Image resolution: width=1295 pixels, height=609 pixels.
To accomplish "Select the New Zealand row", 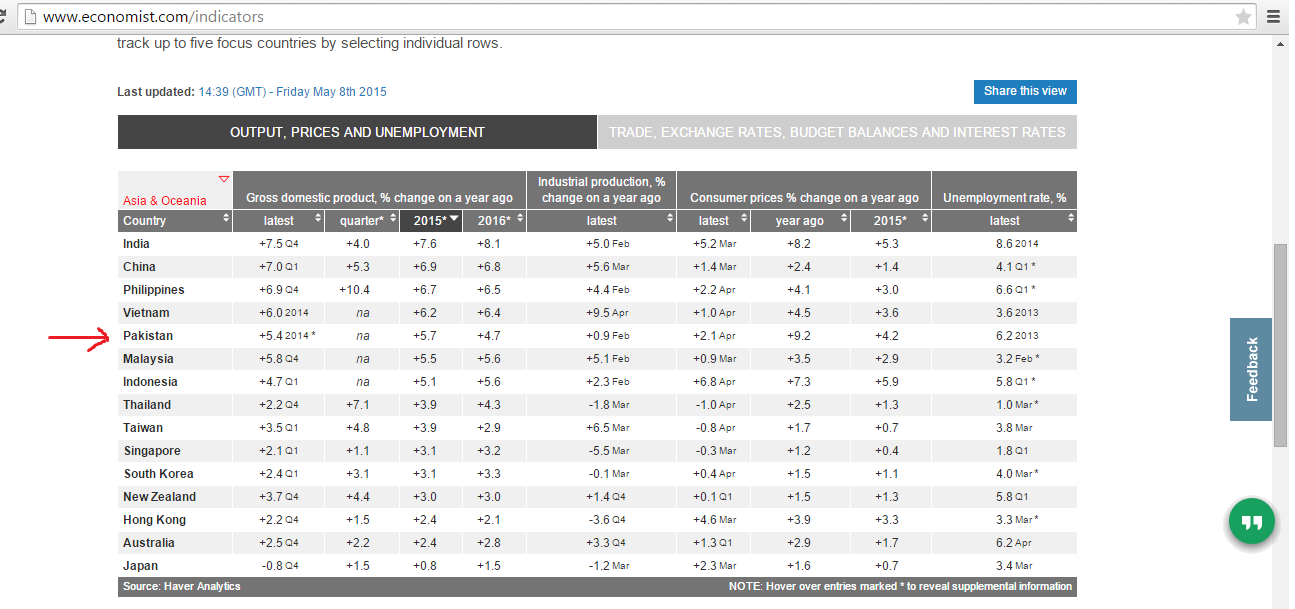I will tap(597, 497).
